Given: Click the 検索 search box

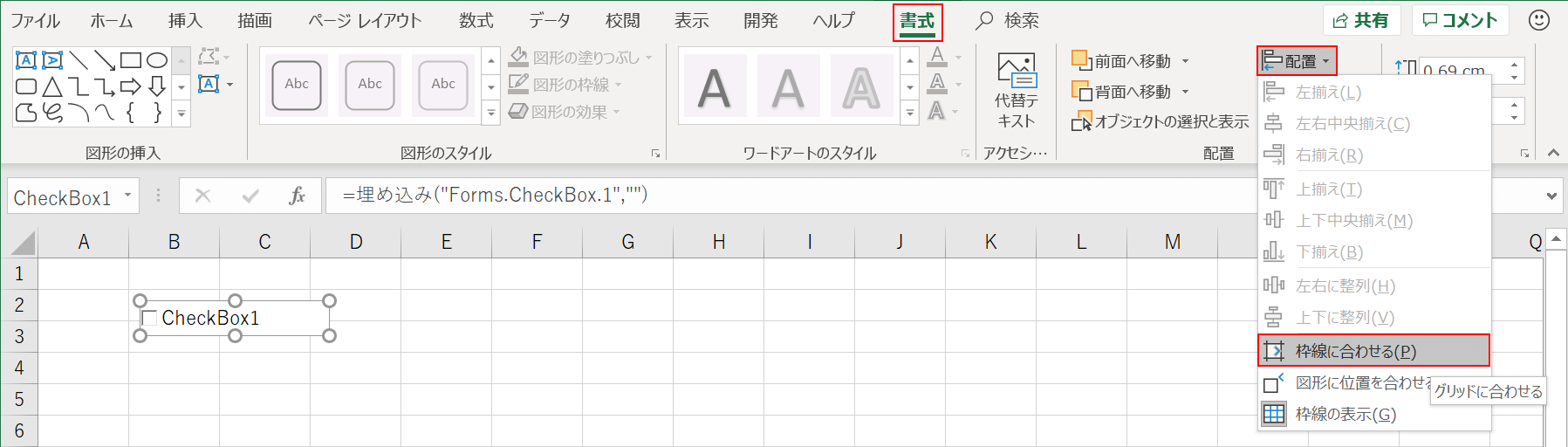Looking at the screenshot, I should point(1008,21).
